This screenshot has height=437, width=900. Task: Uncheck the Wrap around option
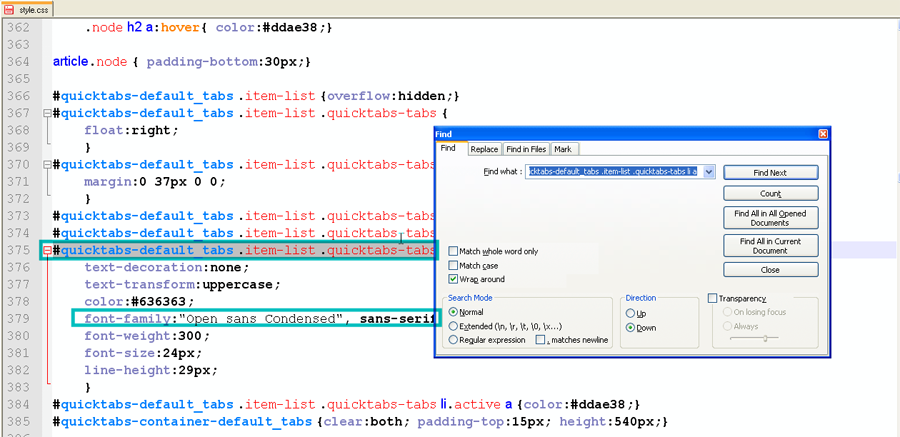tap(455, 280)
